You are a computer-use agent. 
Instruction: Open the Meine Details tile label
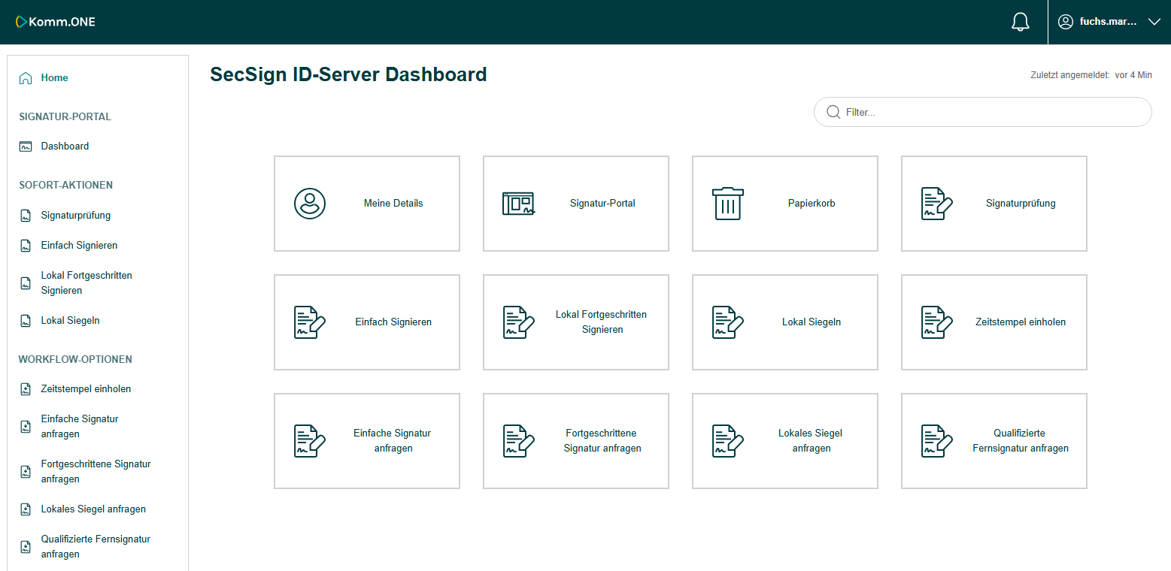point(394,203)
